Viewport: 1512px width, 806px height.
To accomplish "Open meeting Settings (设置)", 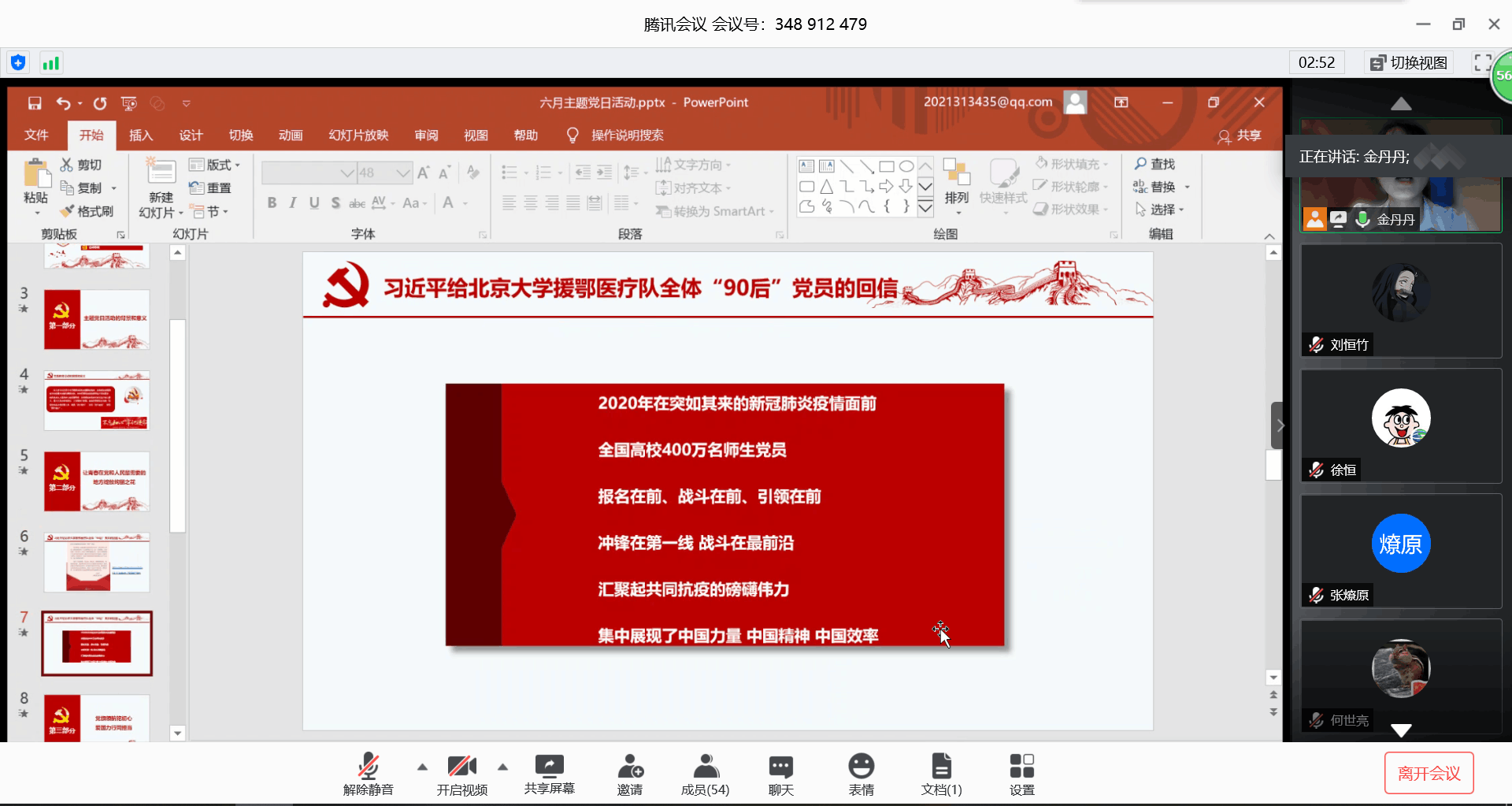I will point(1022,774).
